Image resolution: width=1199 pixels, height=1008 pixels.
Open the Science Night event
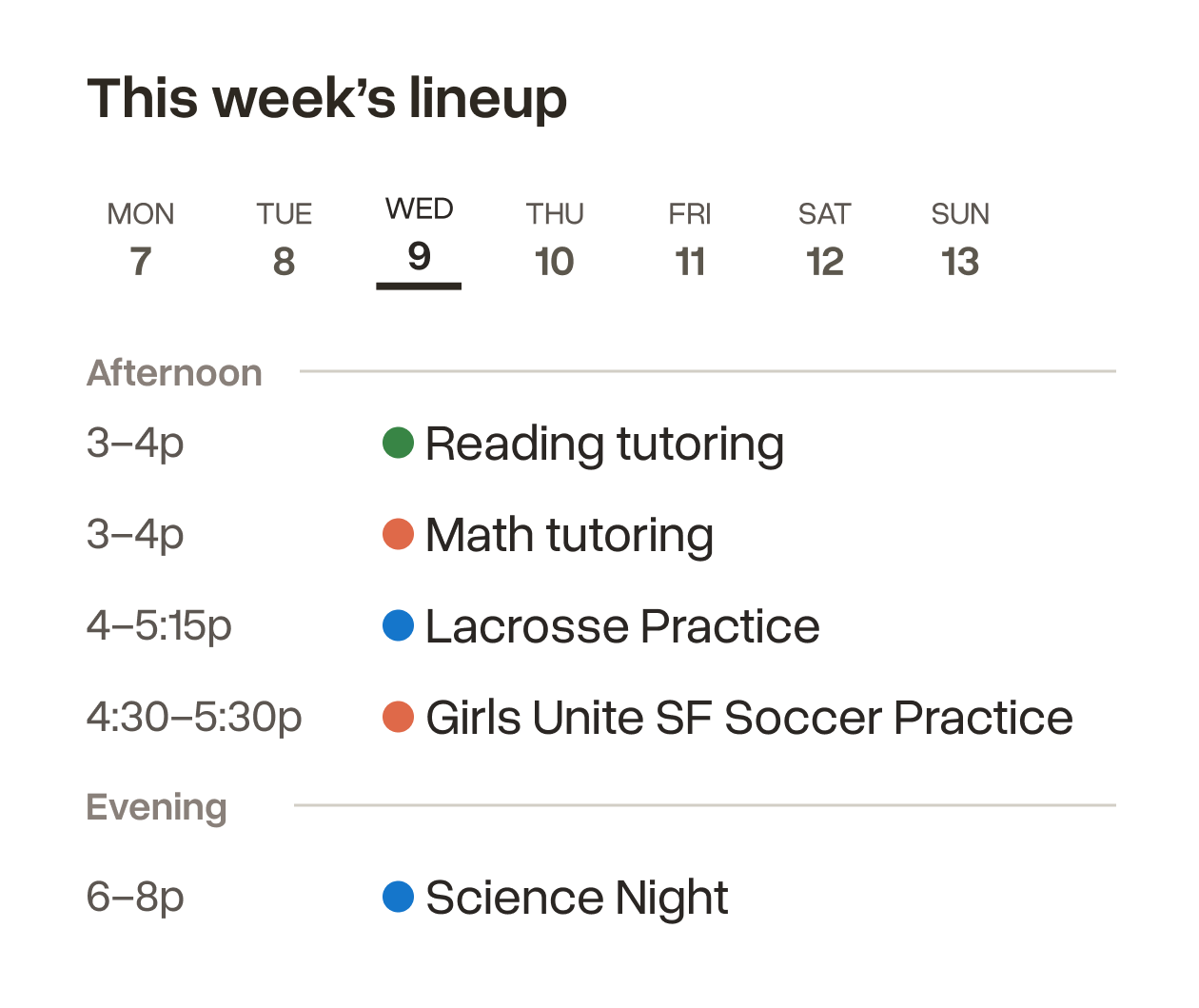click(577, 898)
